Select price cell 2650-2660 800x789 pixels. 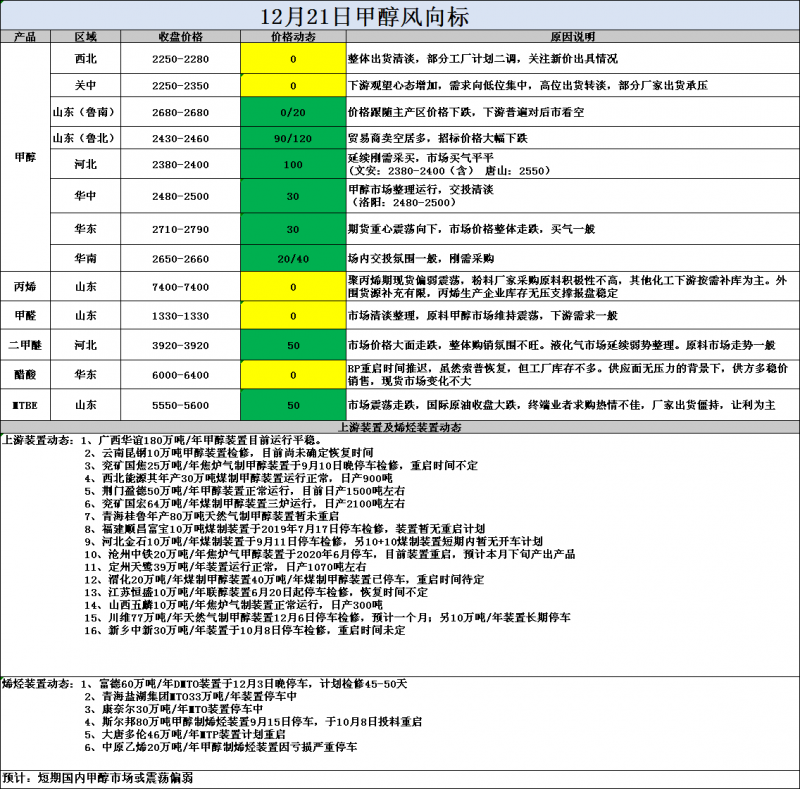coord(180,259)
